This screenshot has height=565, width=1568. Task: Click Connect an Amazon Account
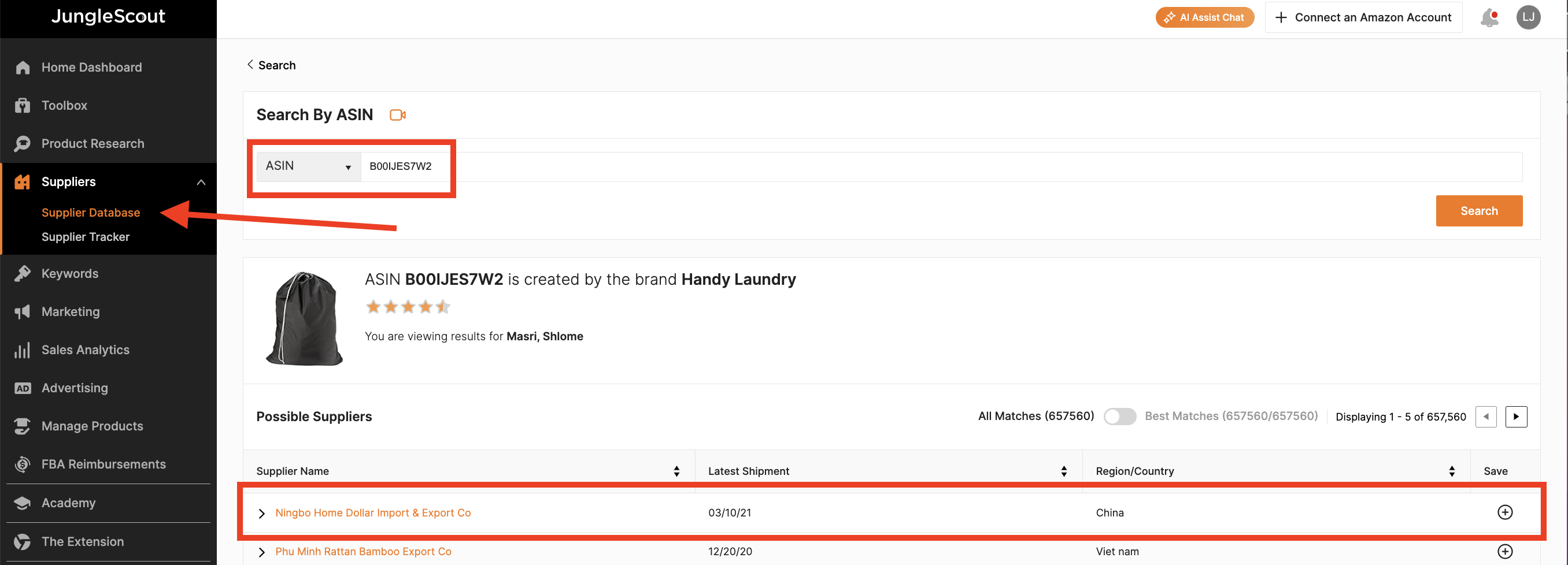pyautogui.click(x=1363, y=18)
